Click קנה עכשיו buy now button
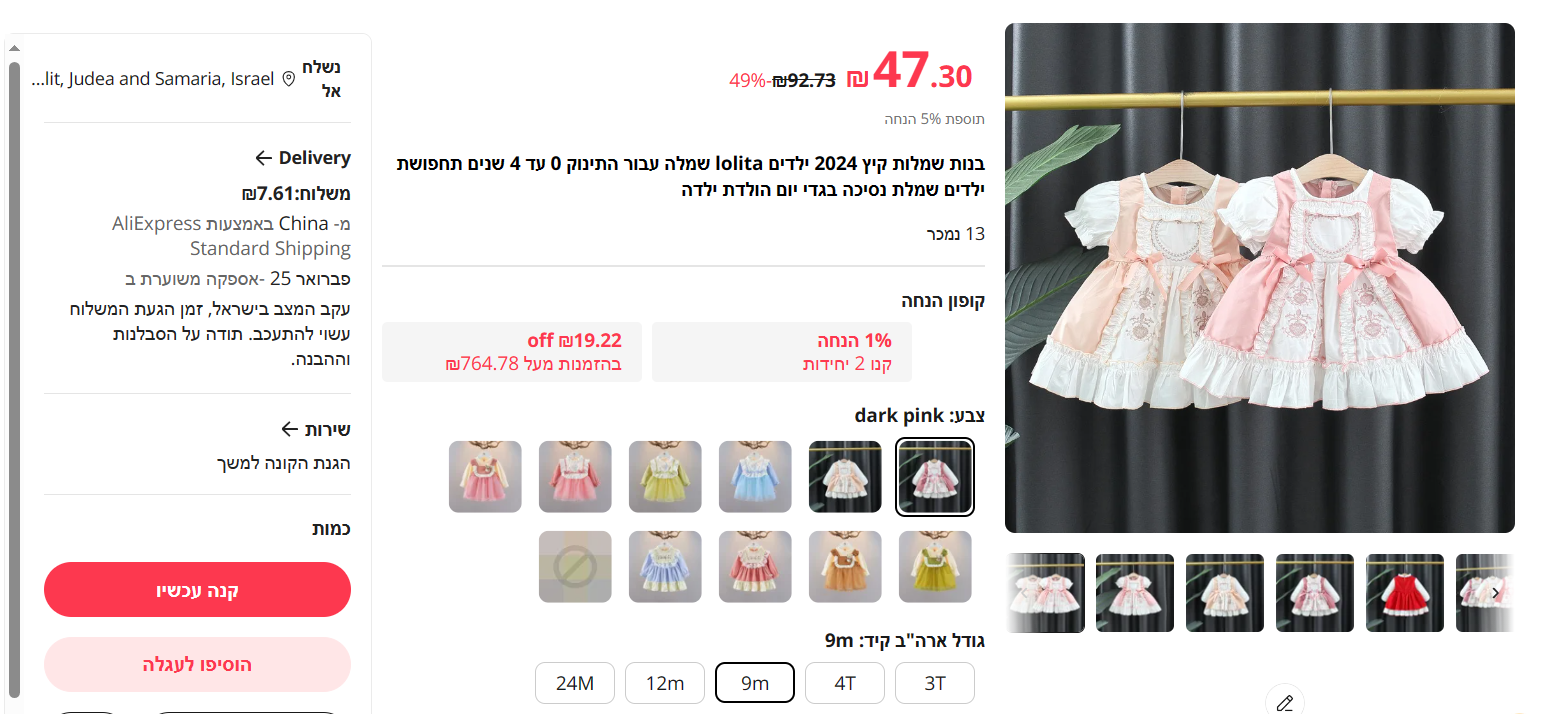 [197, 589]
